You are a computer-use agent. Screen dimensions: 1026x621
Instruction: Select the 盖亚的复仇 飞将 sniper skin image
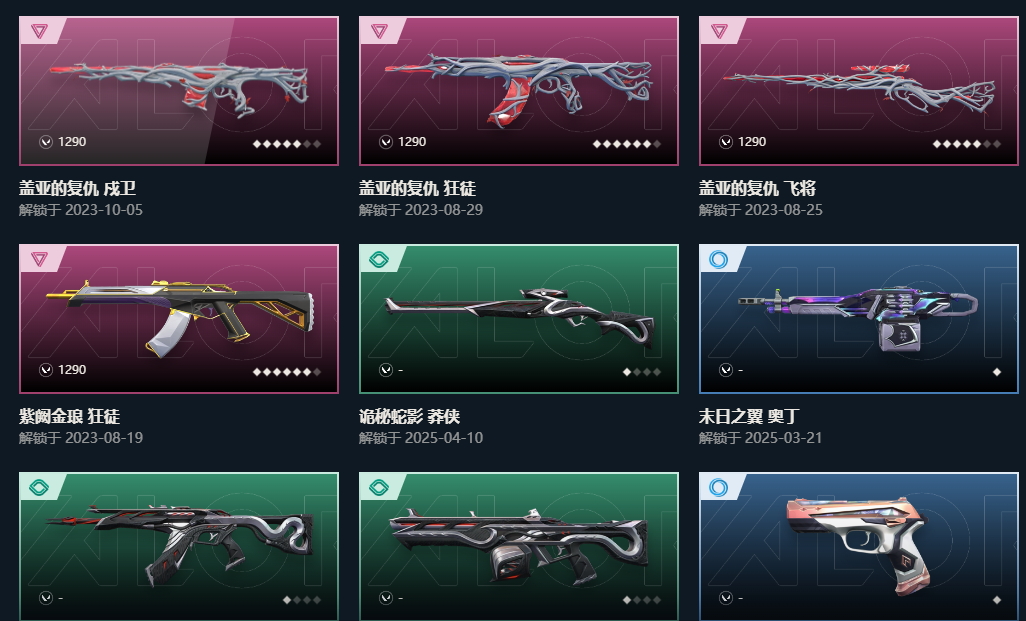[858, 89]
